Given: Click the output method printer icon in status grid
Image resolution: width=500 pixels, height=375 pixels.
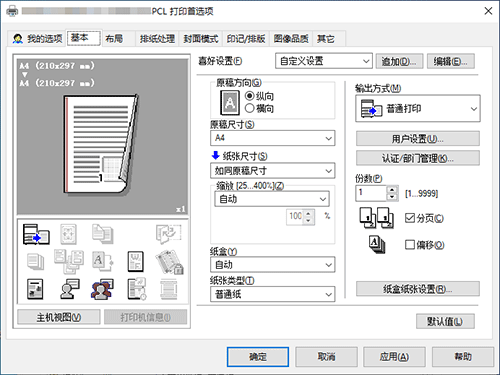Looking at the screenshot, I should pyautogui.click(x=36, y=234).
